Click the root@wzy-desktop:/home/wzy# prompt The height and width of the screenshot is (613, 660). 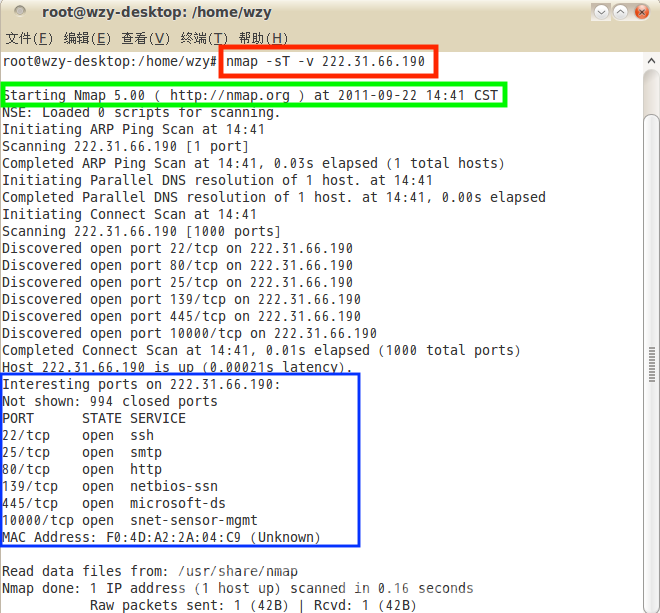click(x=109, y=61)
